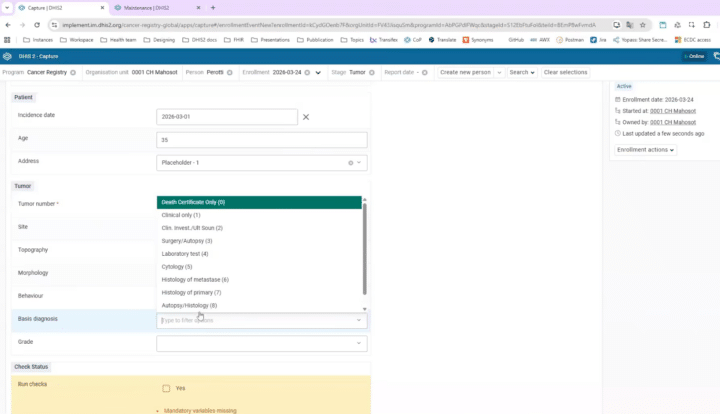This screenshot has width=720, height=414.
Task: Clear the Address Placeholder value icon
Action: (x=351, y=163)
